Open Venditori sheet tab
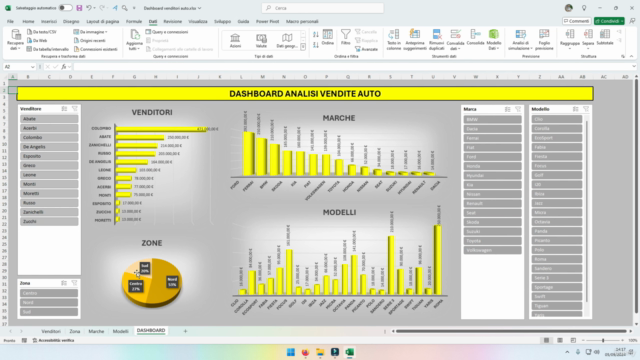 point(51,331)
